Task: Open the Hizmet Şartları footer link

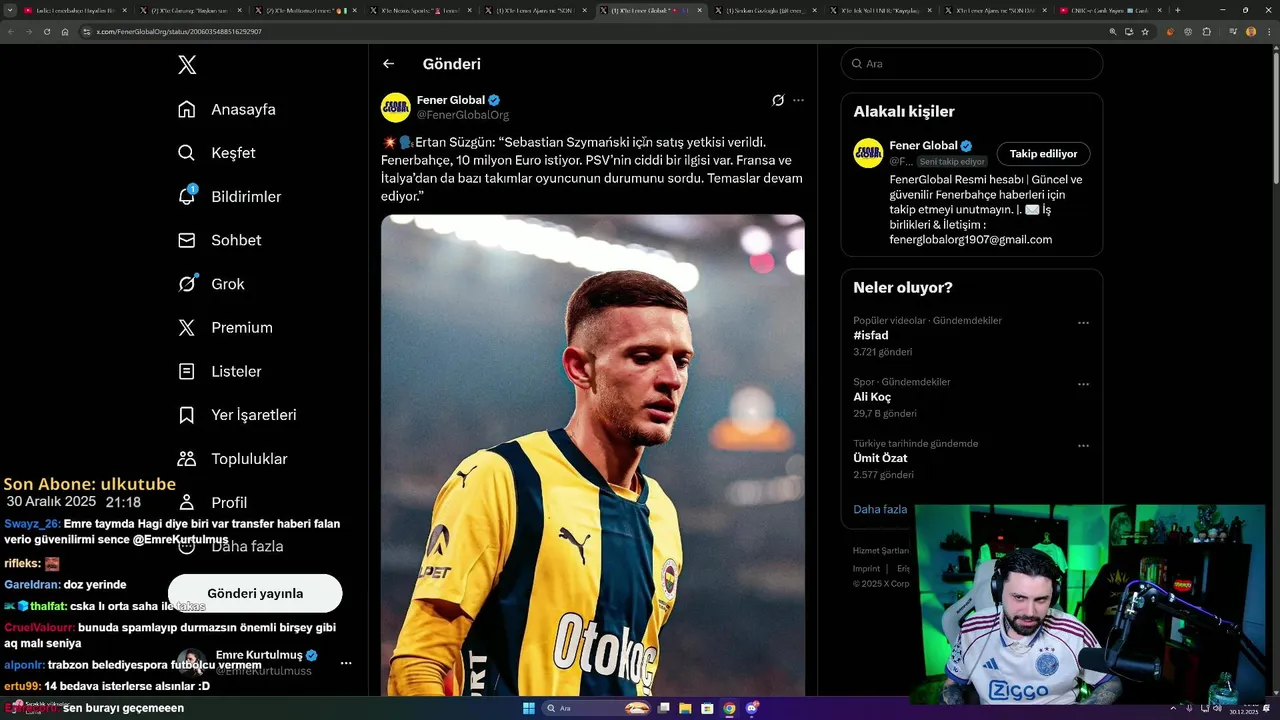Action: tap(881, 551)
